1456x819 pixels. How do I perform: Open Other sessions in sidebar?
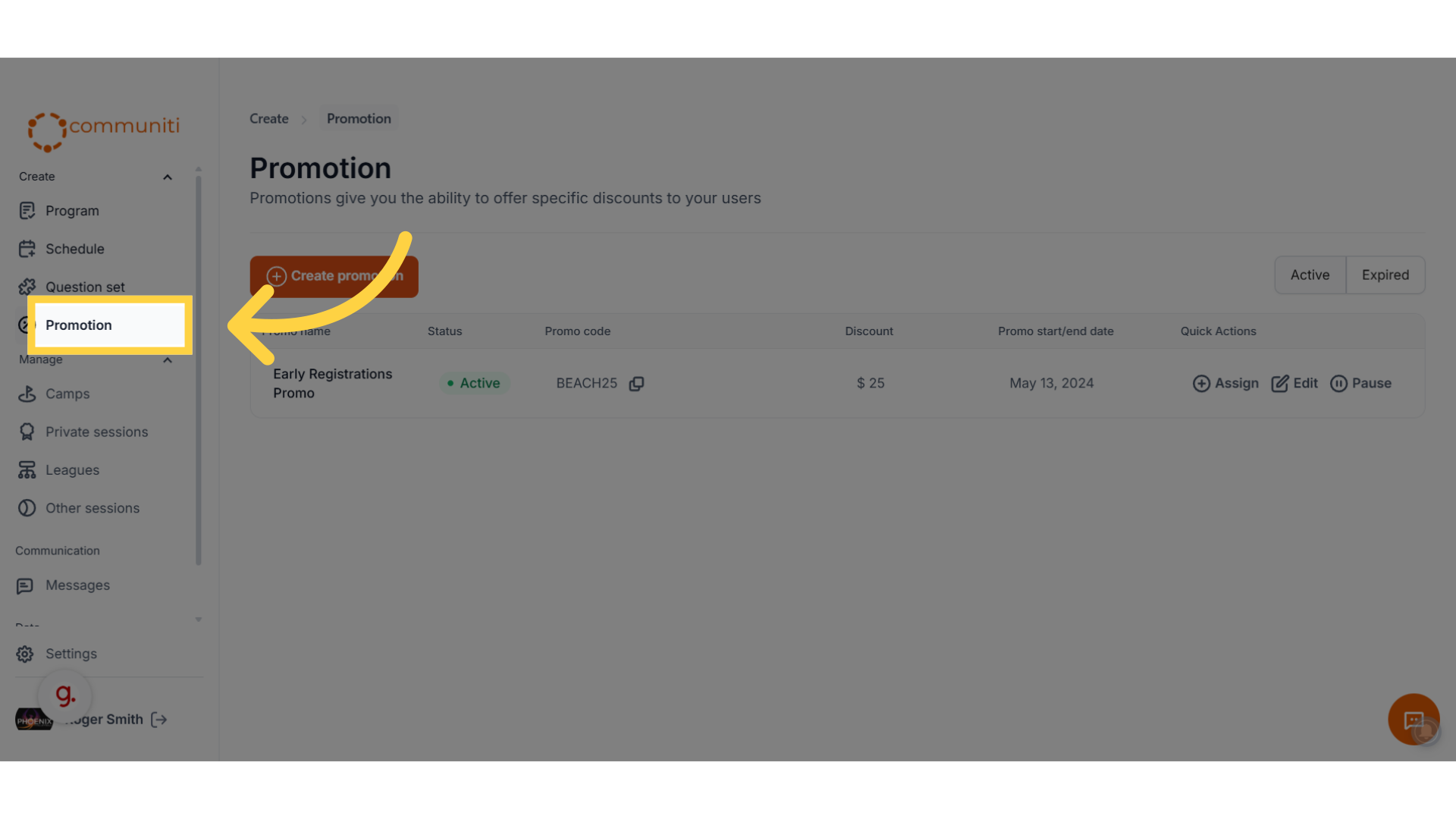click(x=92, y=508)
